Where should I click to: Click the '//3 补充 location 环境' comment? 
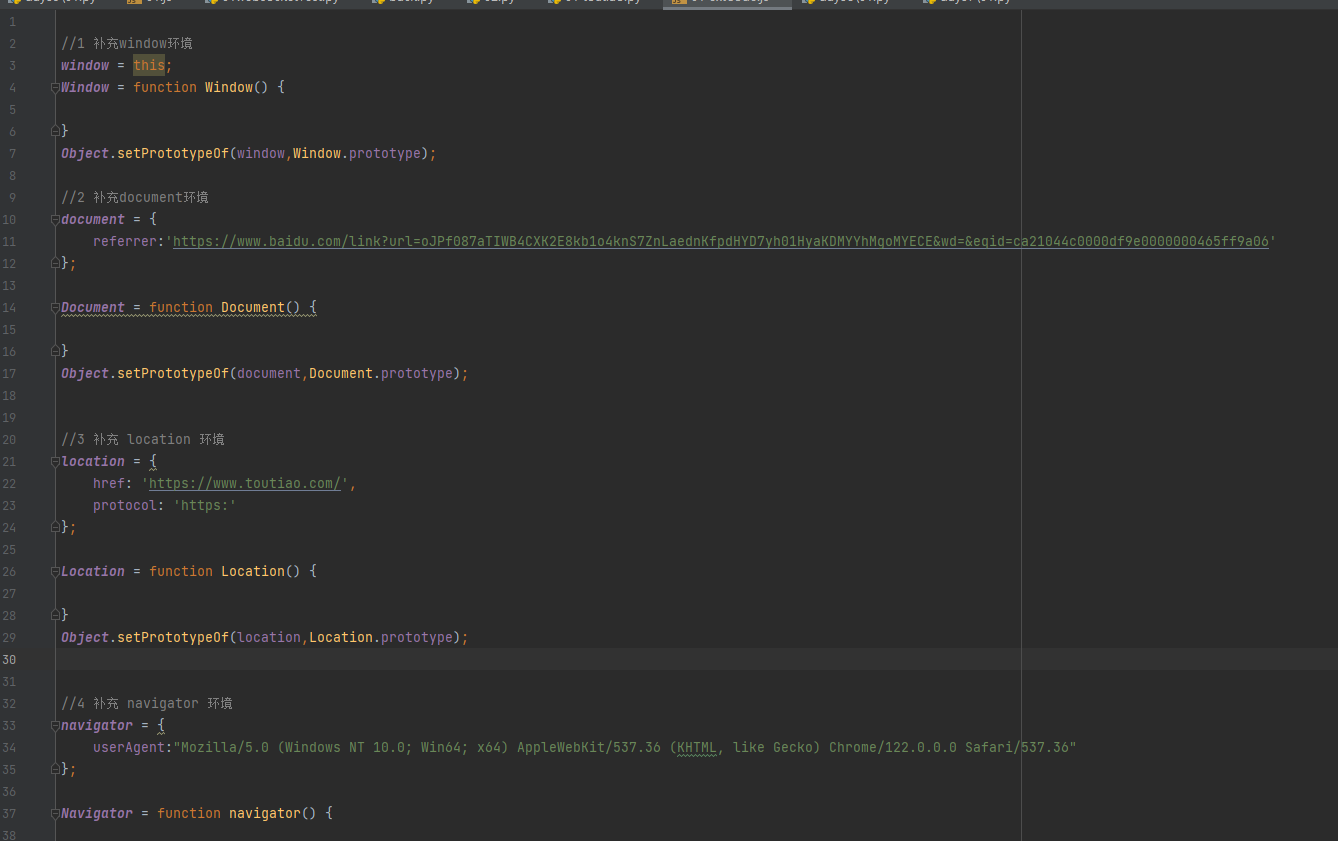pos(143,439)
